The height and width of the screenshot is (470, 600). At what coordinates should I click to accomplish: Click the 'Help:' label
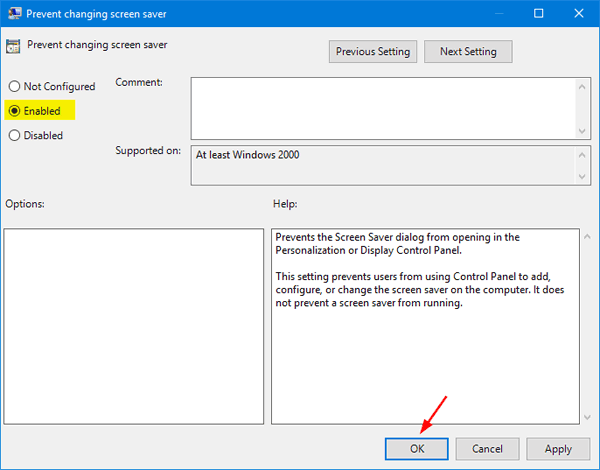click(x=285, y=204)
